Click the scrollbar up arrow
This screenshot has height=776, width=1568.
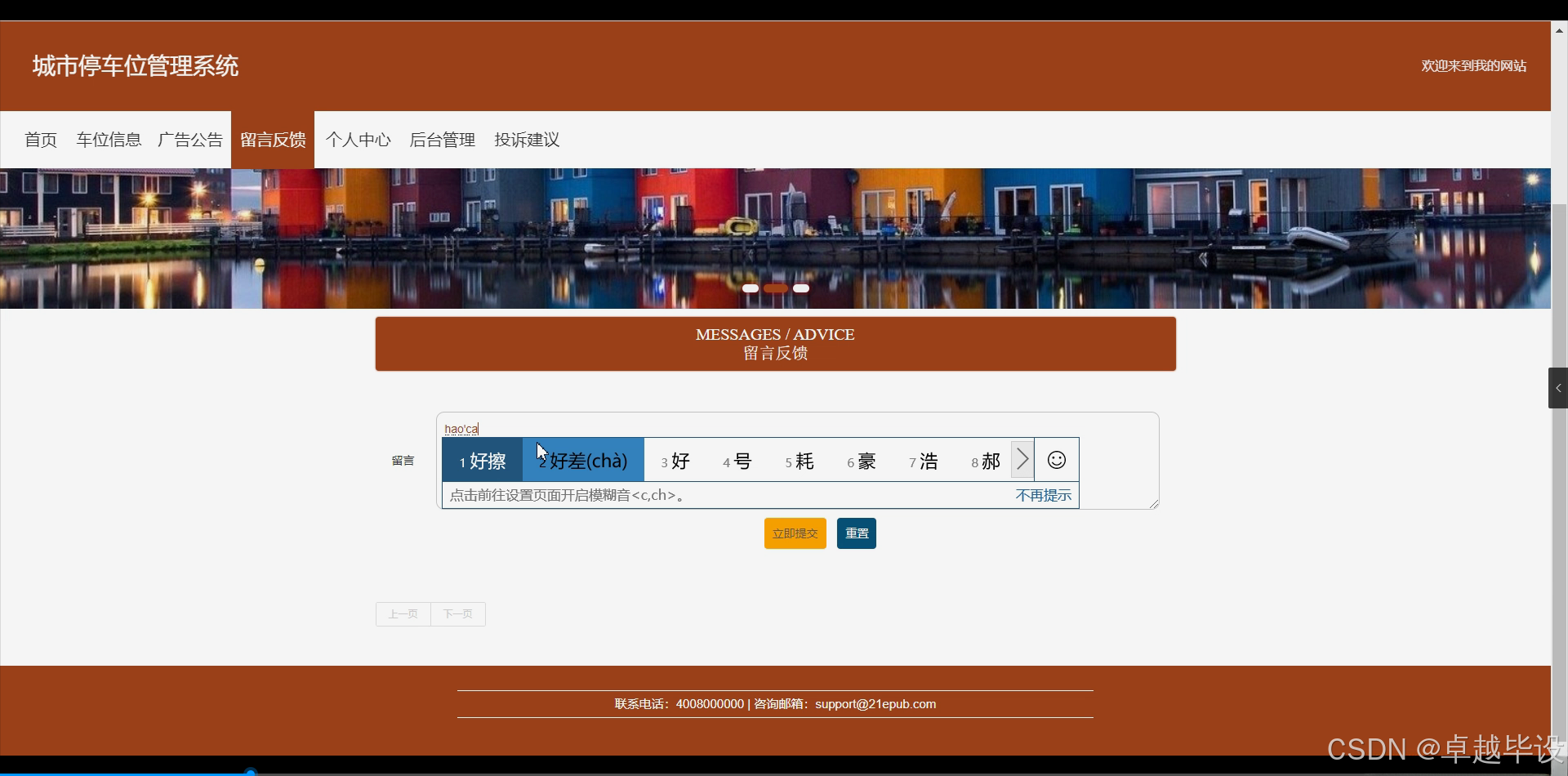coord(1559,29)
